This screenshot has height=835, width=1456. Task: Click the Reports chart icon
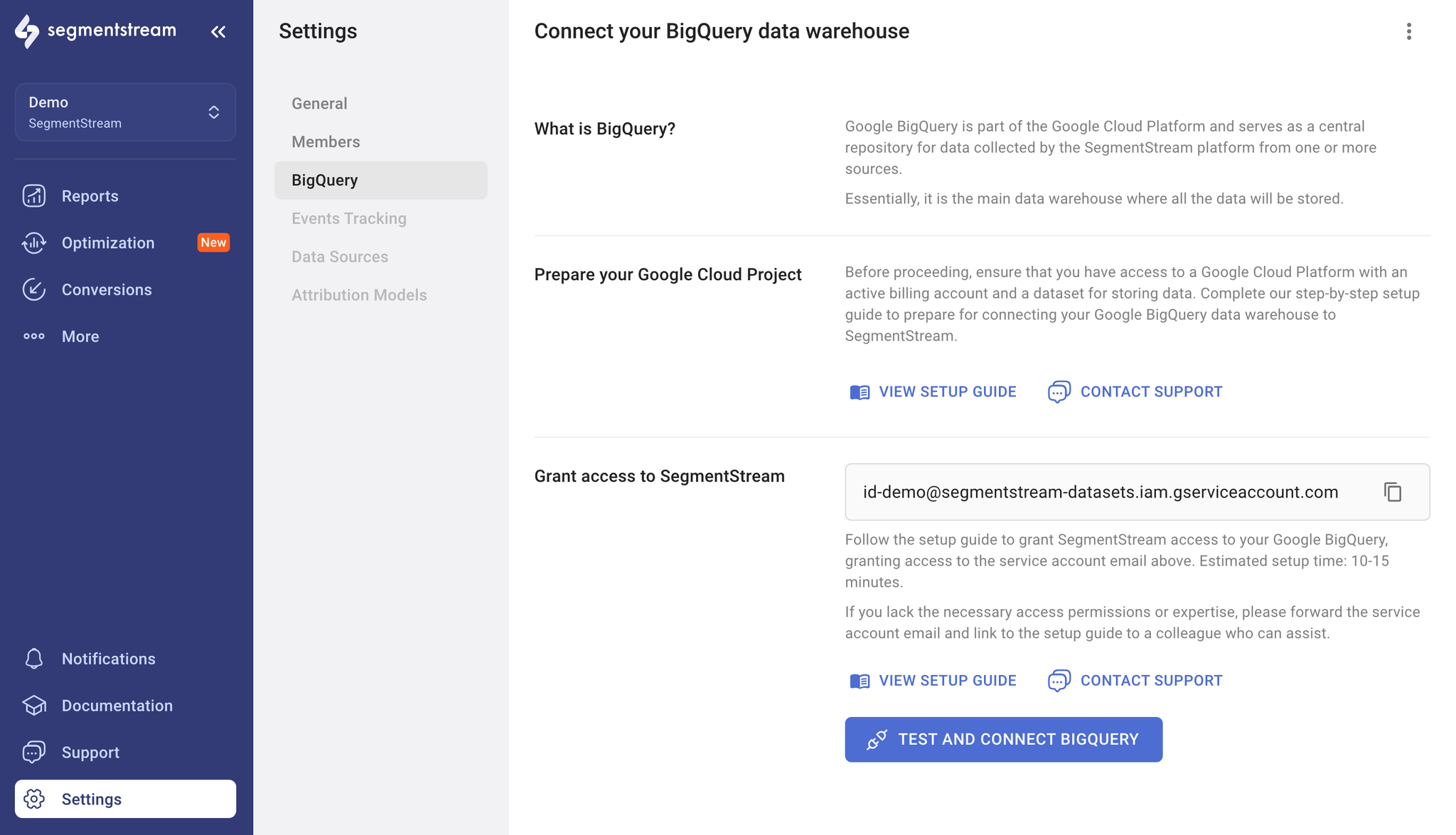coord(34,195)
